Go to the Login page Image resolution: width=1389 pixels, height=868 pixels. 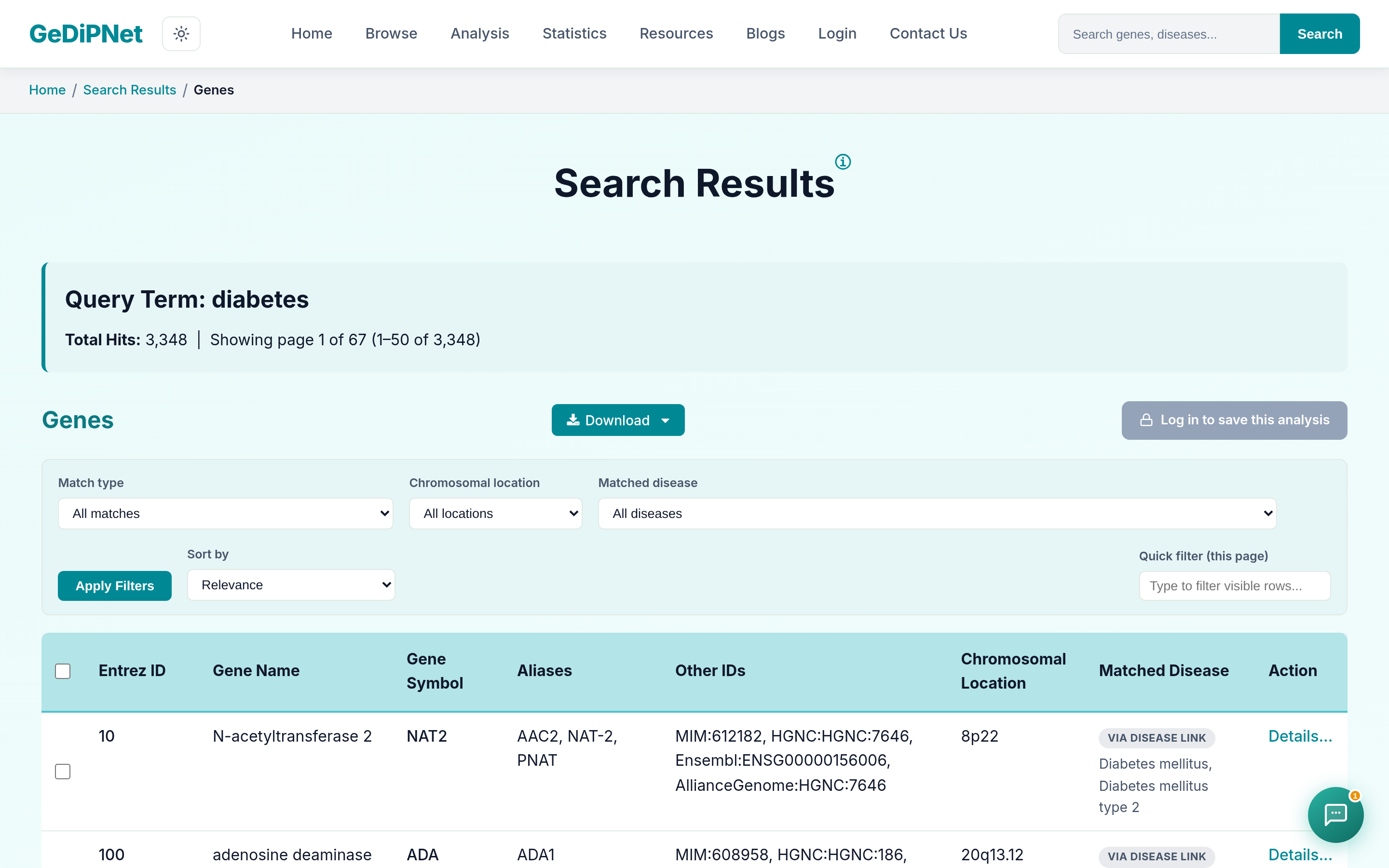coord(837,34)
